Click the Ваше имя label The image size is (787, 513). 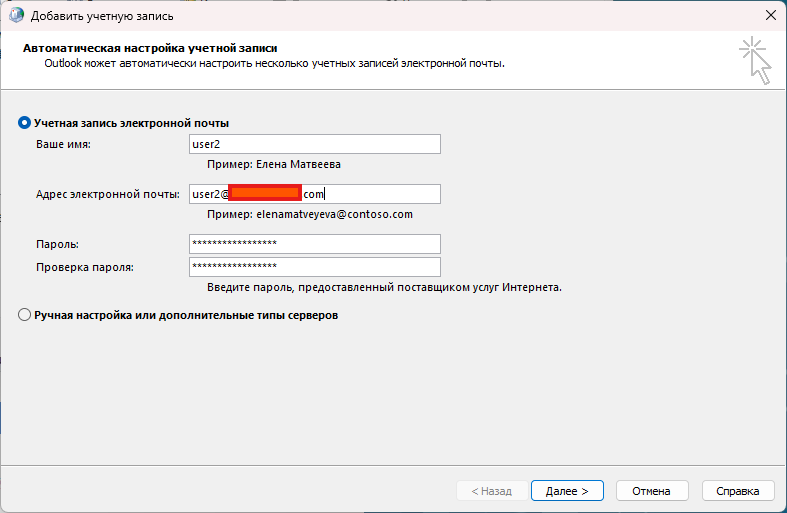pyautogui.click(x=62, y=145)
